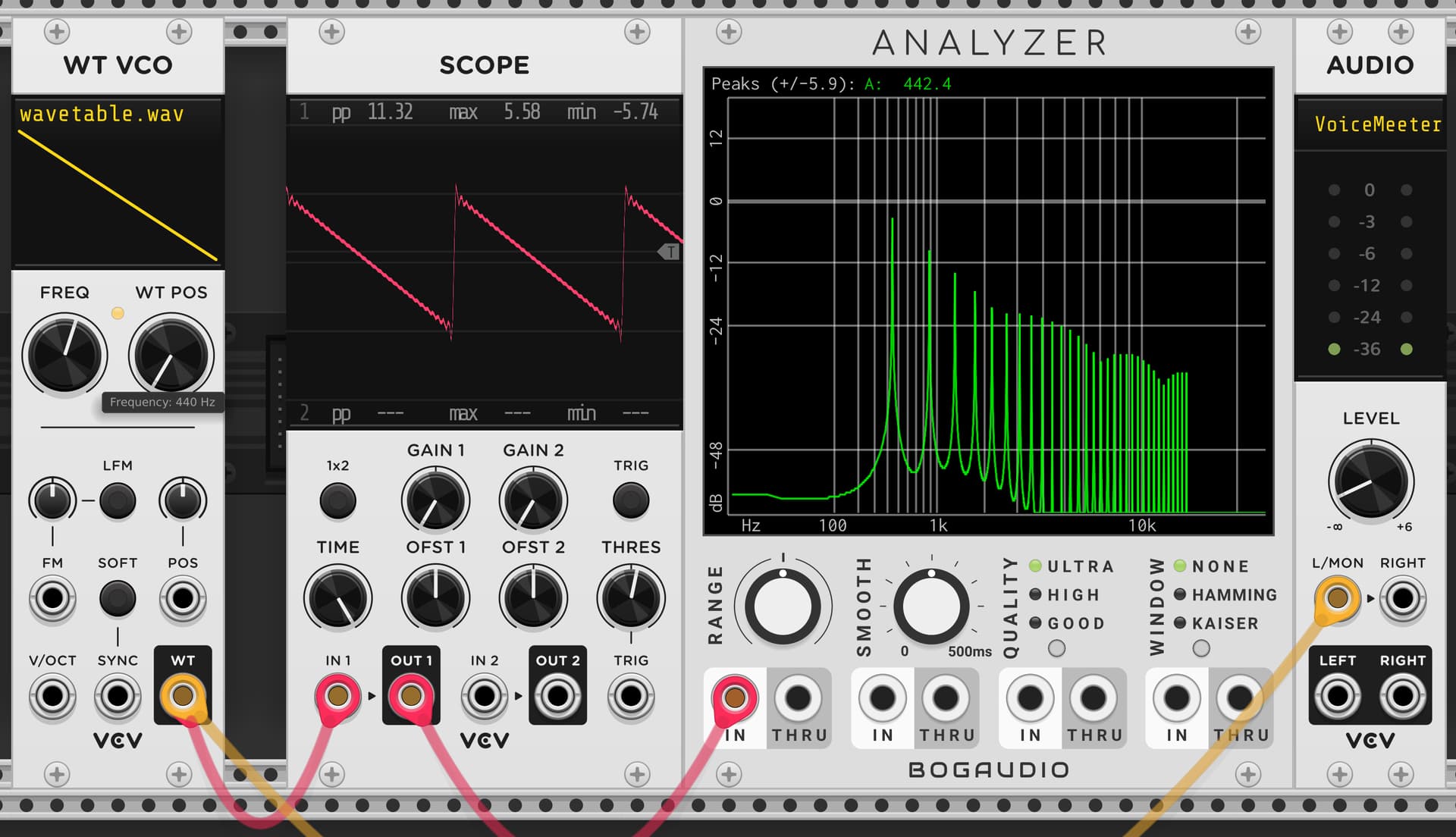The height and width of the screenshot is (837, 1456).
Task: Toggle the LFM button on WT VCO
Action: click(x=118, y=500)
